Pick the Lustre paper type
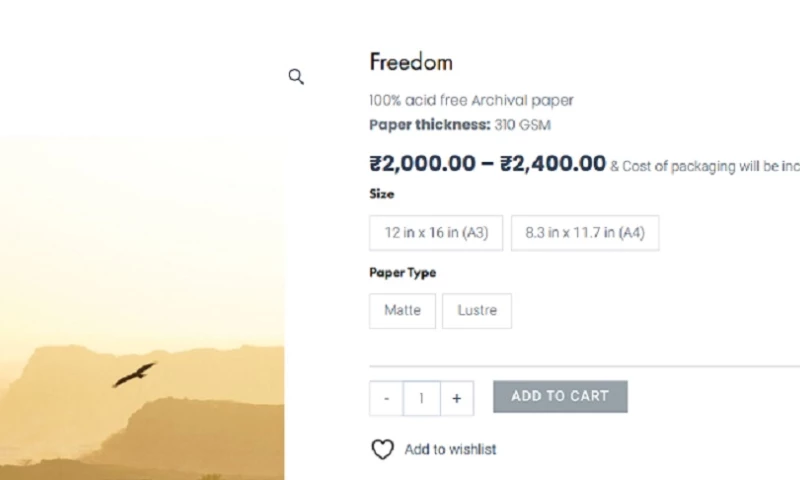 pos(477,310)
